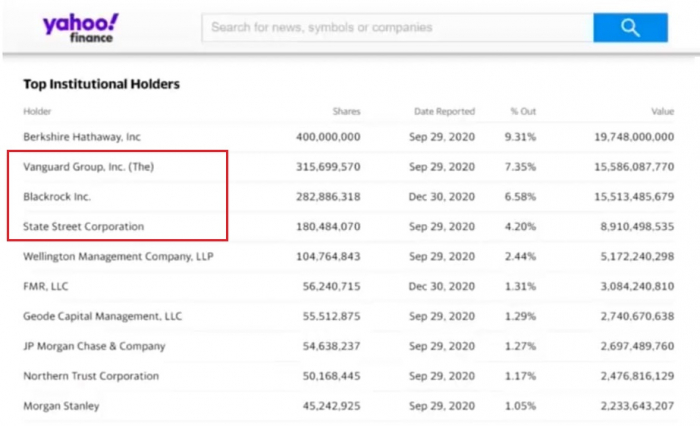
Task: Select the value 2,233,643,207
Action: [637, 406]
